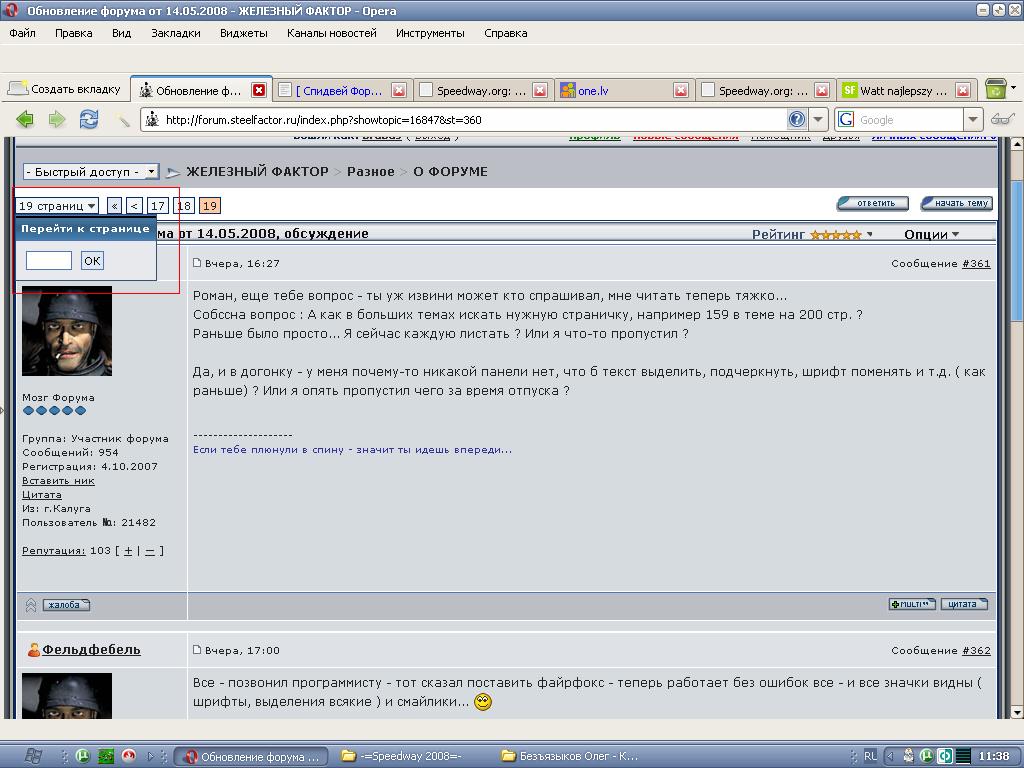Click the scroll-to-top arrows icon in post footer
Viewport: 1024px width, 768px height.
click(x=30, y=605)
